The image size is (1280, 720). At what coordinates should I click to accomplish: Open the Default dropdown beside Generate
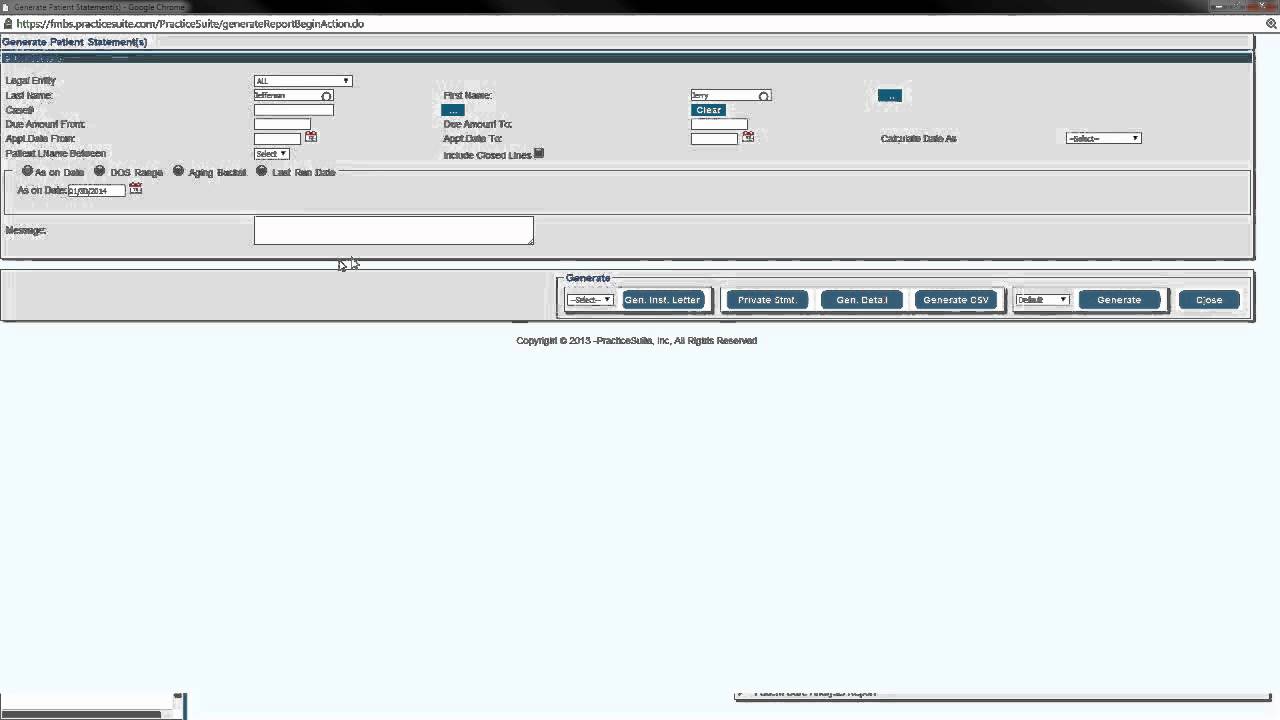(1043, 300)
